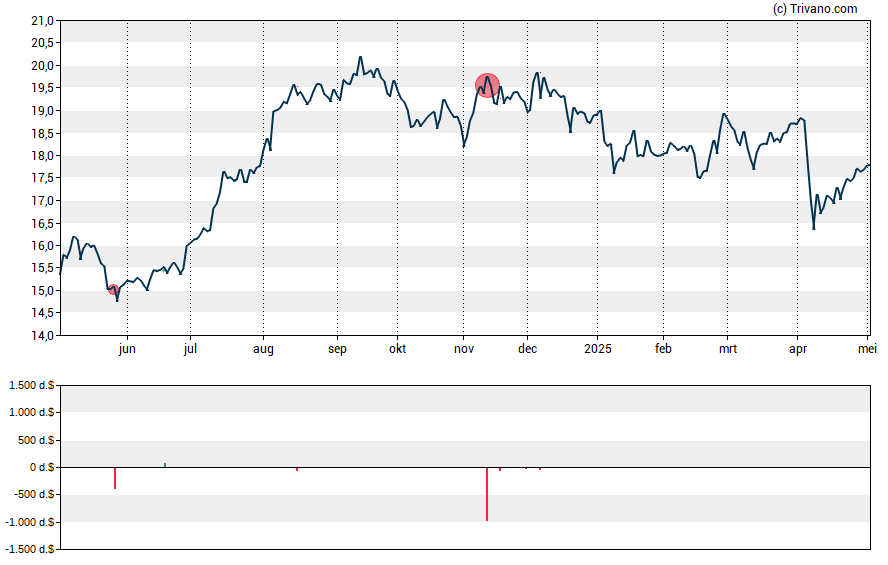888x565 pixels.
Task: Click the '17,0' y-axis value
Action: 42,201
